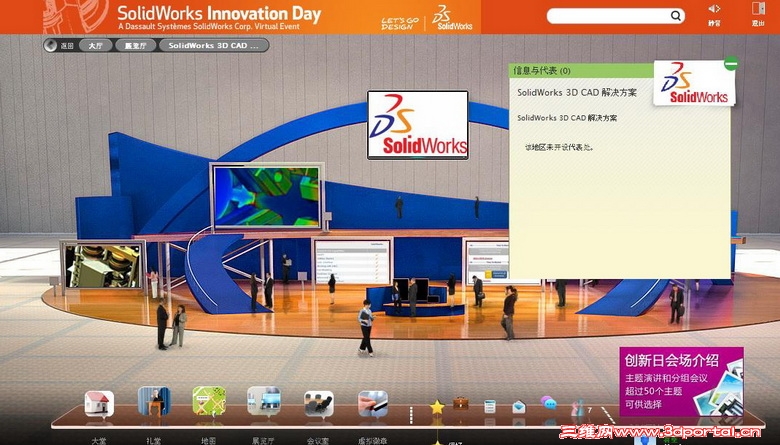The image size is (780, 445).
Task: Open the 大堂 lobby house icon
Action: point(99,403)
